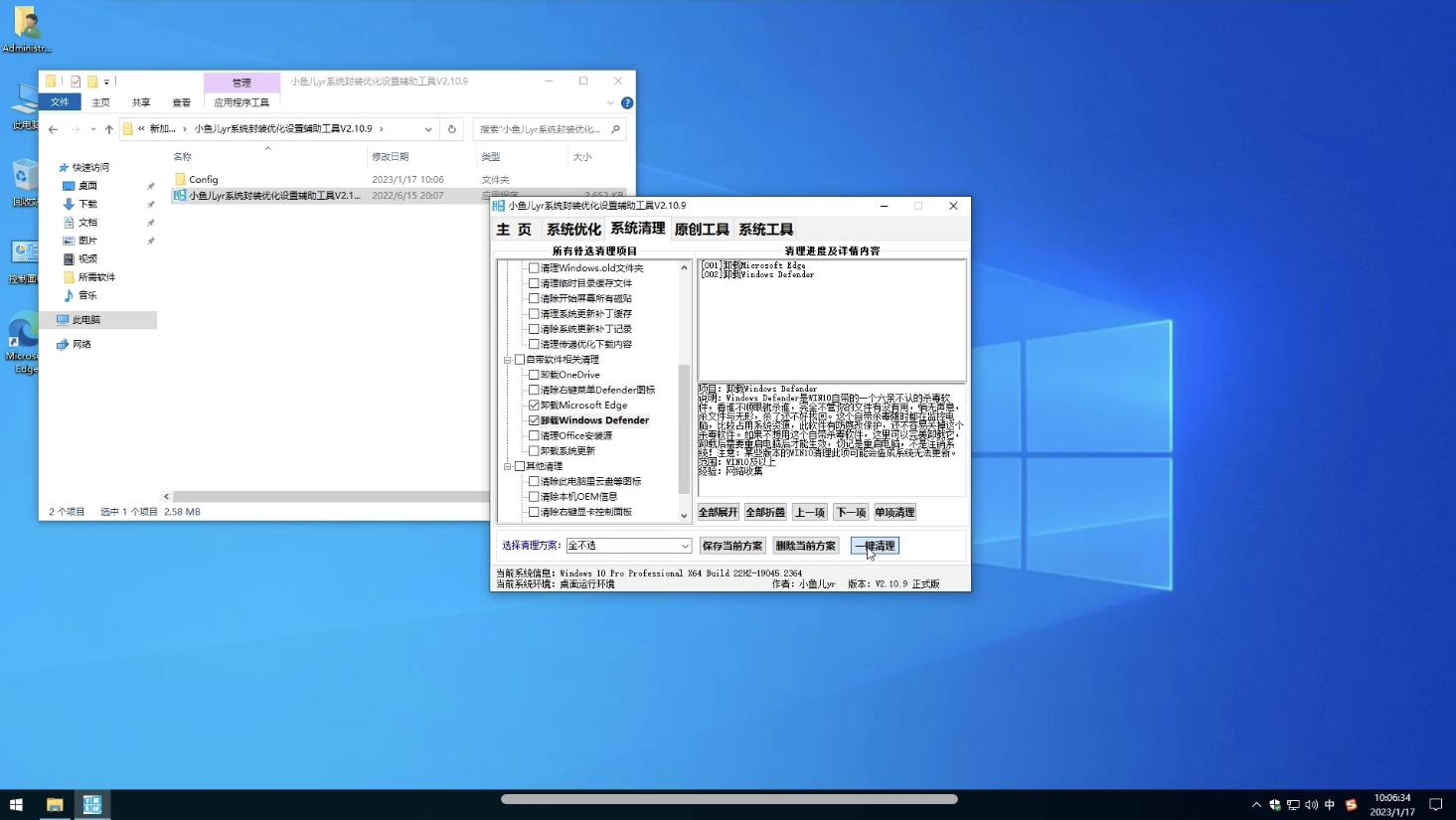The height and width of the screenshot is (820, 1456).
Task: Uncheck 卸载Microsoft Edge
Action: tap(534, 406)
